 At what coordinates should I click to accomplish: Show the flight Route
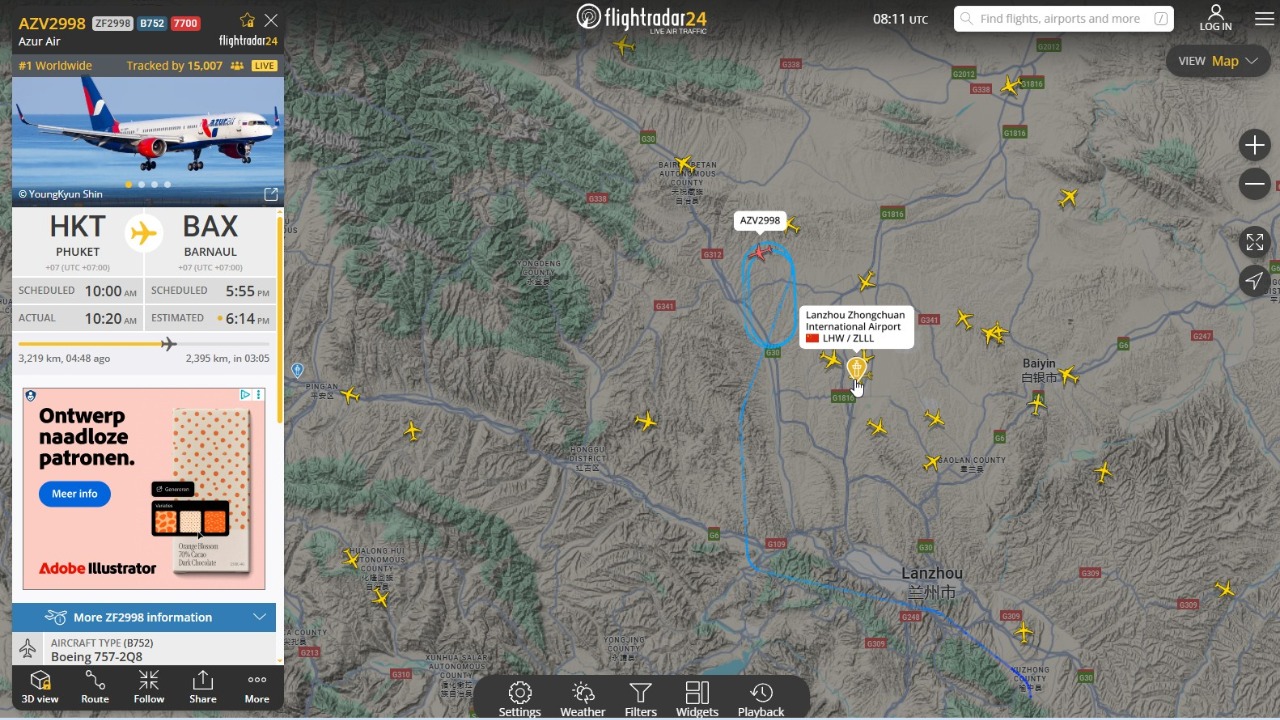coord(95,687)
